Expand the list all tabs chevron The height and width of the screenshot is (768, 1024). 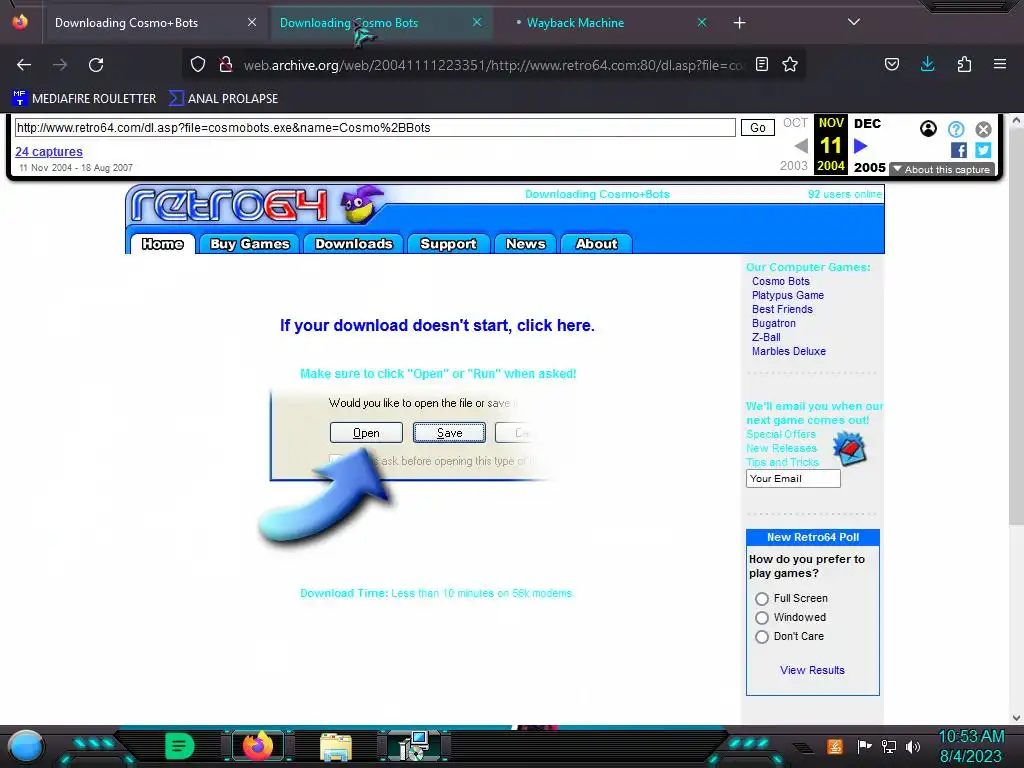(854, 22)
